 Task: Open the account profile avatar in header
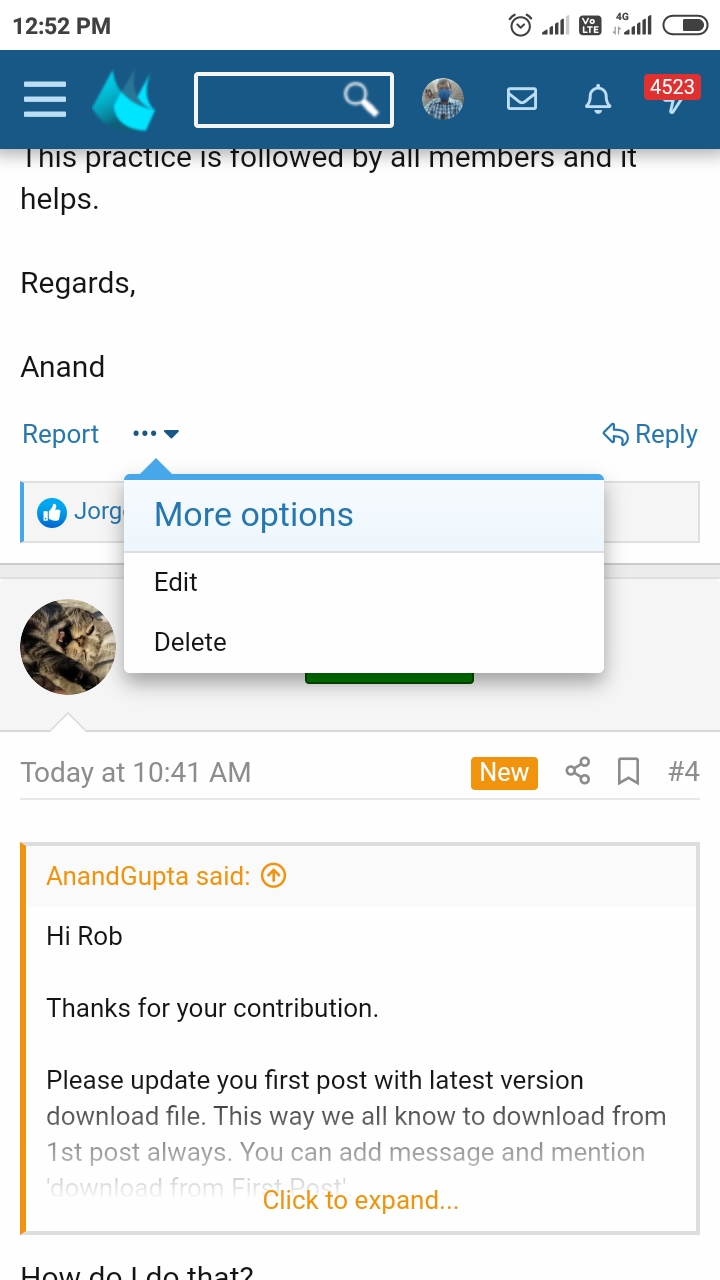(443, 99)
